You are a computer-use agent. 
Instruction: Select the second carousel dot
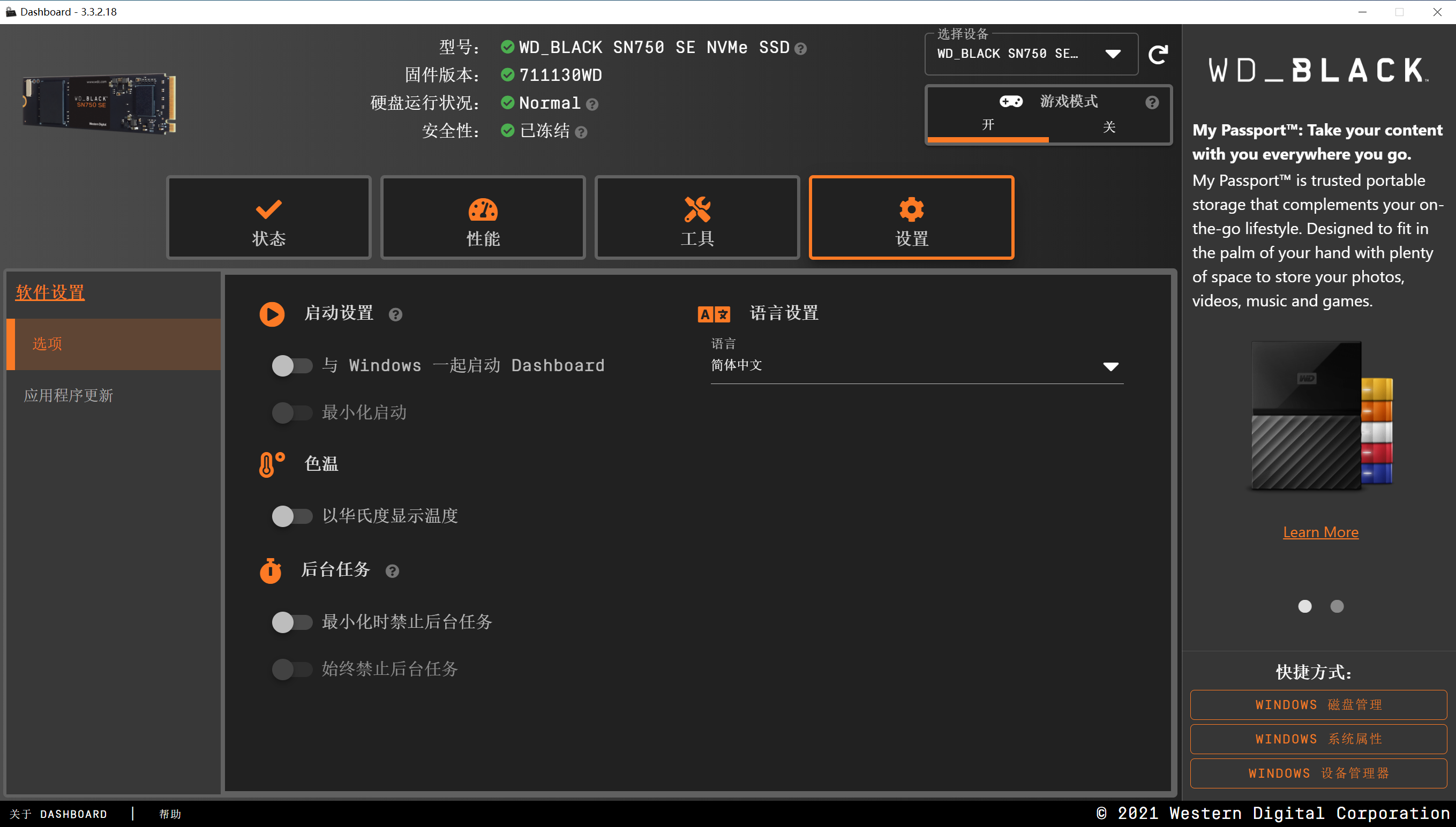pyautogui.click(x=1337, y=607)
